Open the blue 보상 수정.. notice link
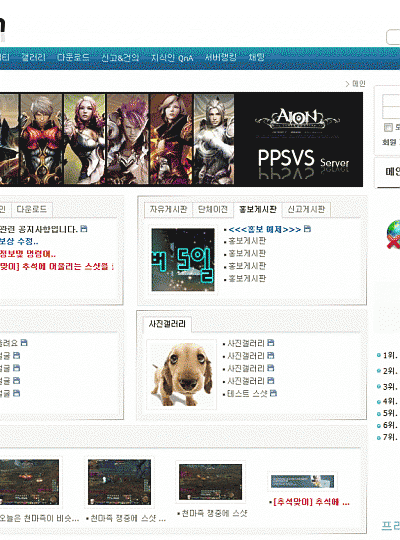 [x=19, y=241]
